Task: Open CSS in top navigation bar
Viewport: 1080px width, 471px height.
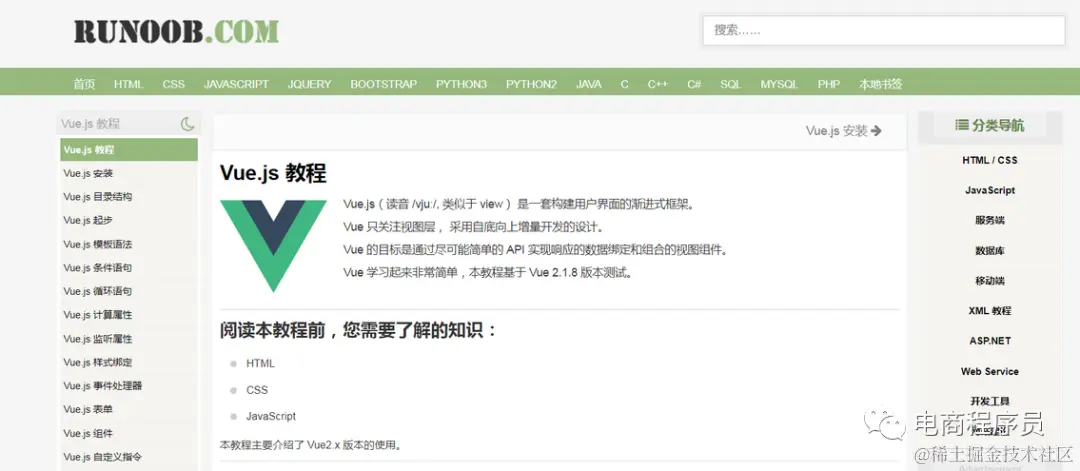Action: click(x=174, y=84)
